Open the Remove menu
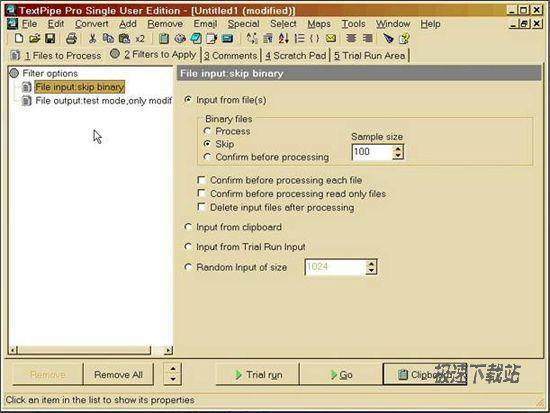550x413 pixels. pyautogui.click(x=165, y=24)
